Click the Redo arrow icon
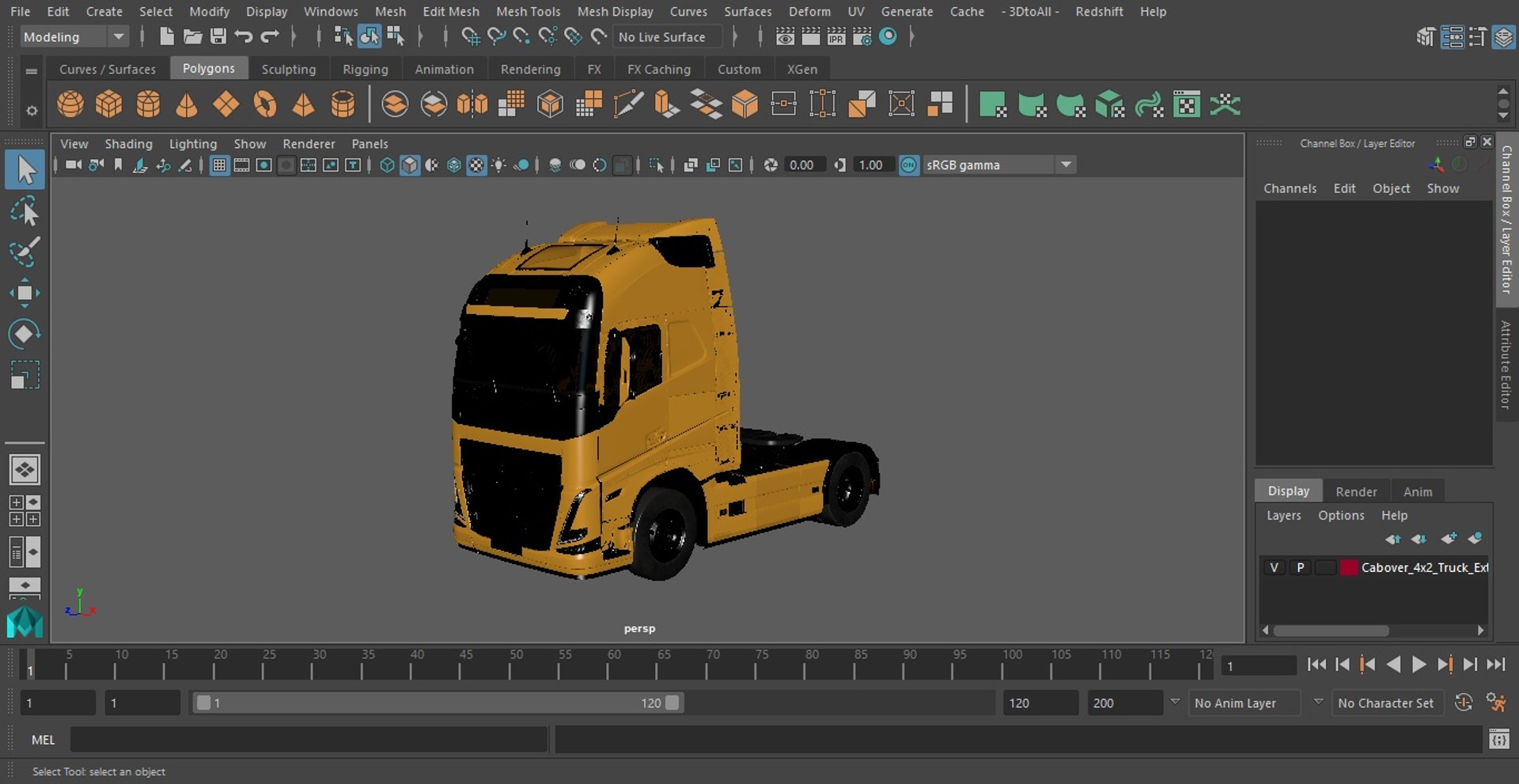The height and width of the screenshot is (784, 1519). click(270, 36)
